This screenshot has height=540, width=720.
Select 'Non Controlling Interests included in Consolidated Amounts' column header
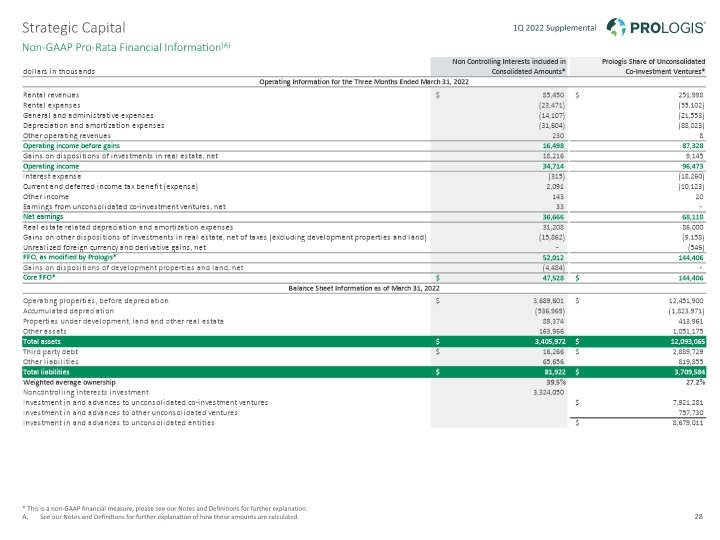click(x=509, y=67)
